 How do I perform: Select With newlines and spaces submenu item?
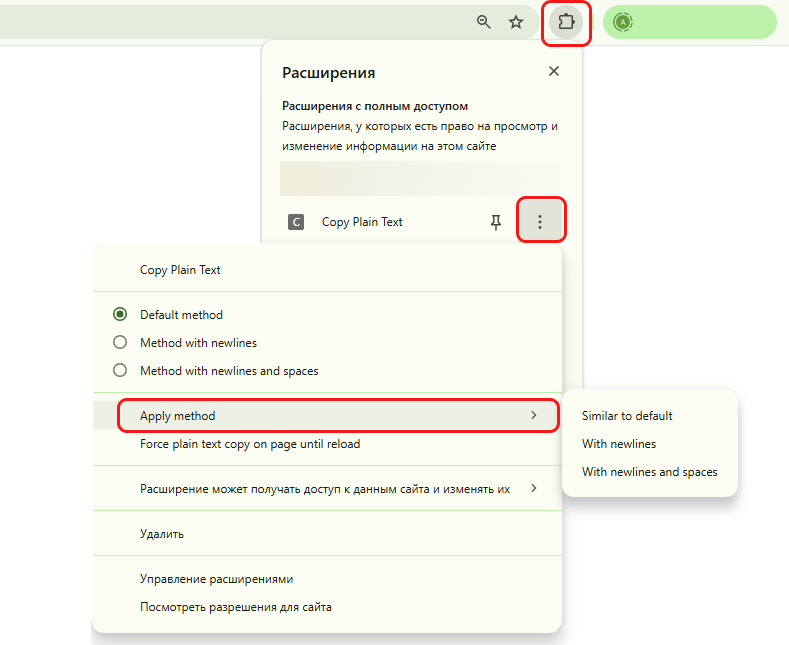click(x=650, y=472)
